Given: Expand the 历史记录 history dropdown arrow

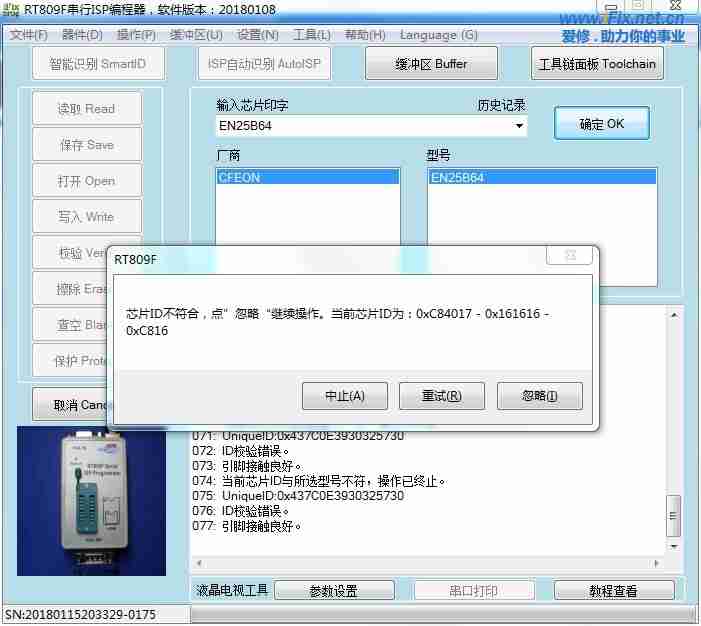Looking at the screenshot, I should [519, 126].
